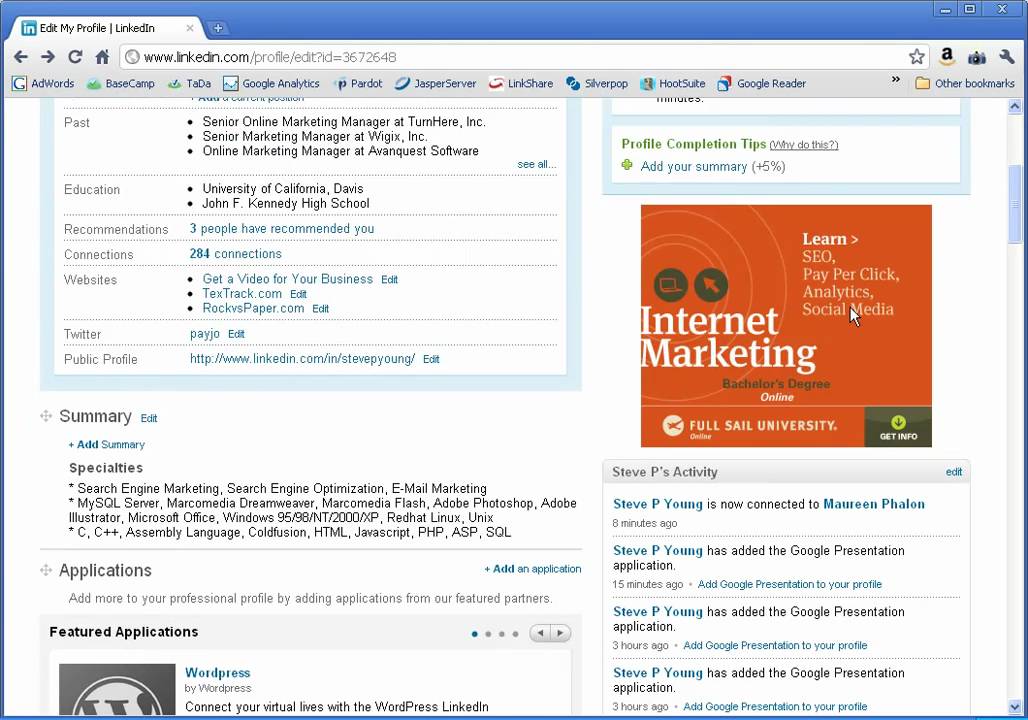1028x720 pixels.
Task: Select the fourth featured applications page dot
Action: pyautogui.click(x=516, y=634)
